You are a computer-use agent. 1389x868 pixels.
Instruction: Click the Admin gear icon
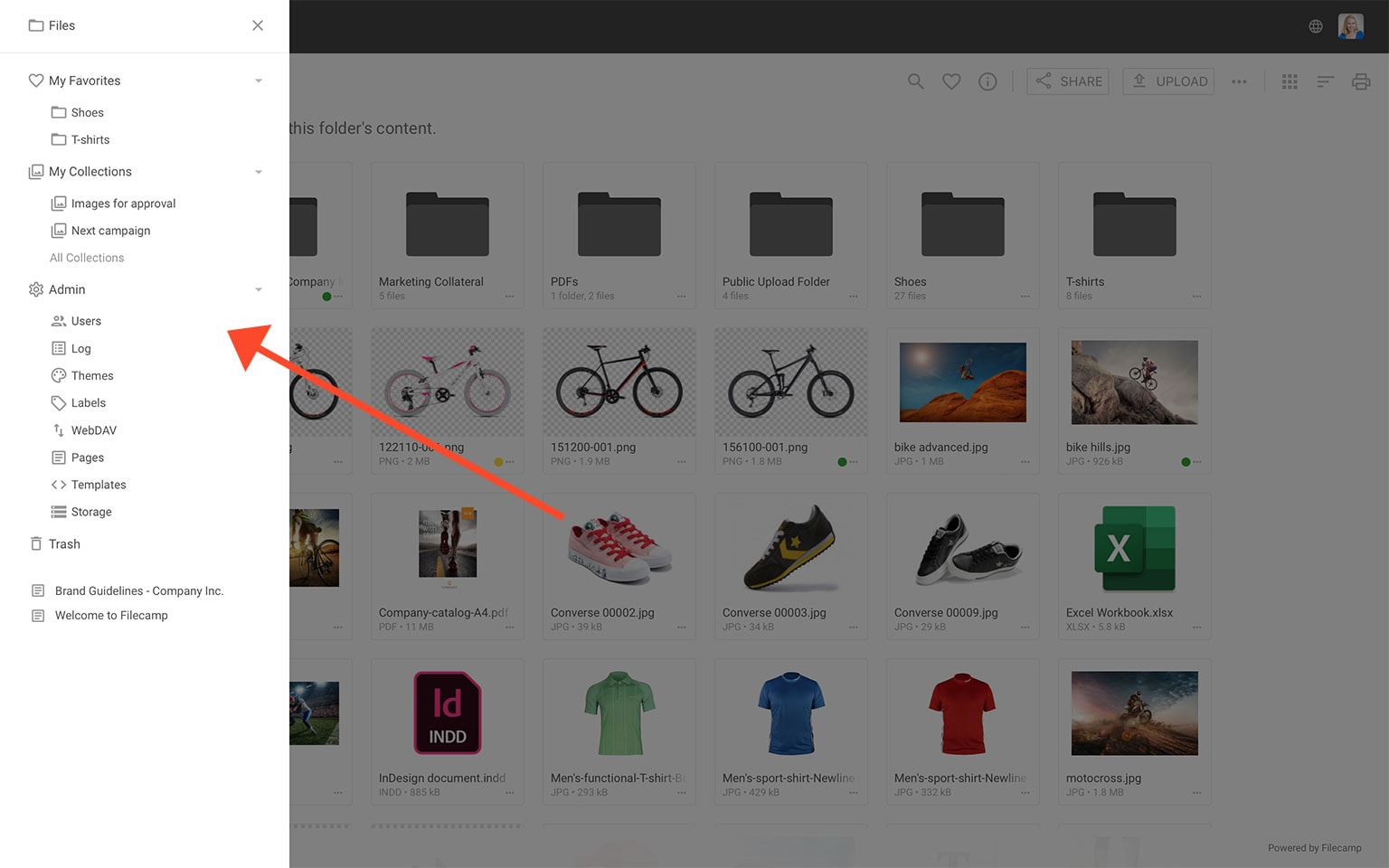36,289
